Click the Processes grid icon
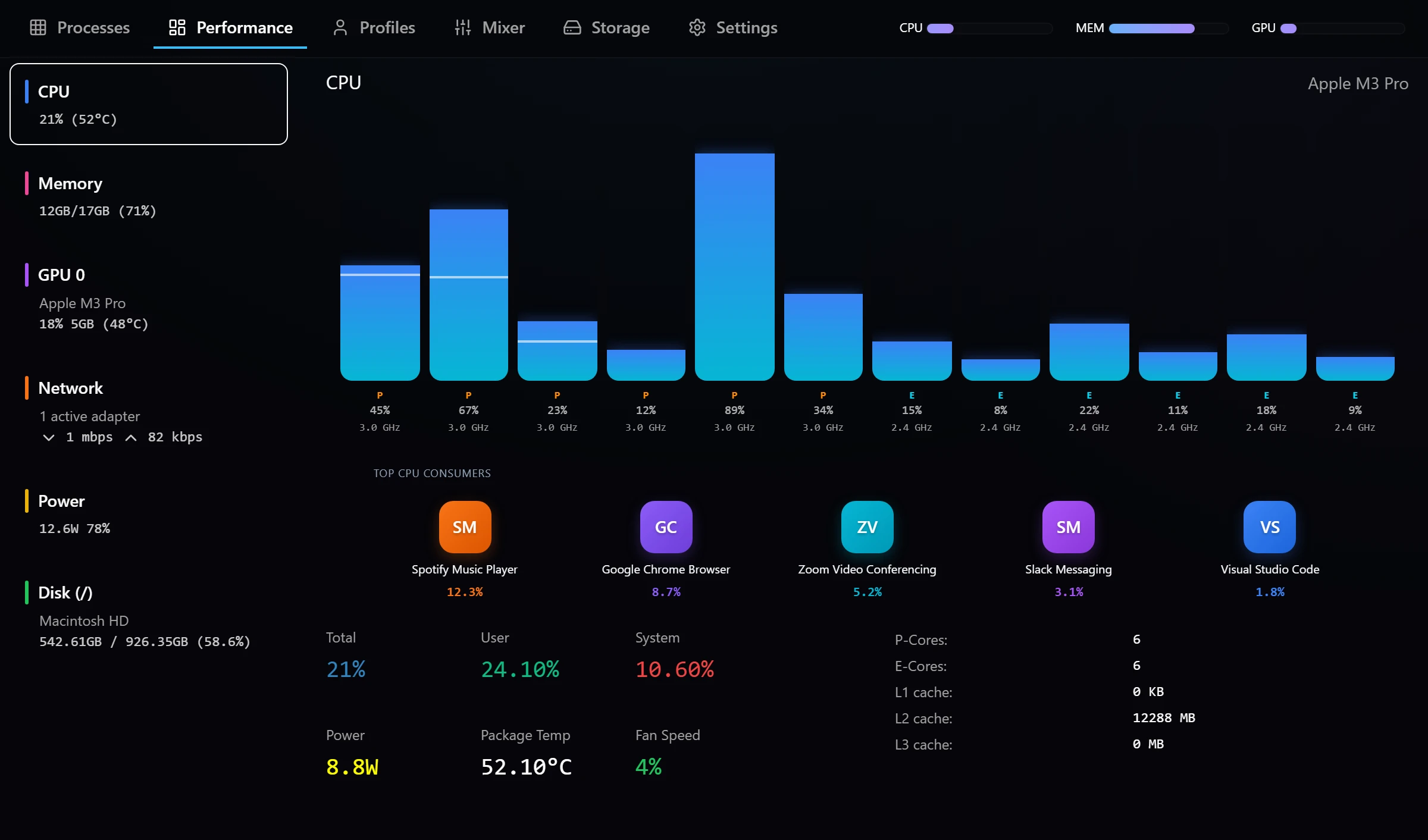Screen dimensions: 1428x840 click(38, 27)
